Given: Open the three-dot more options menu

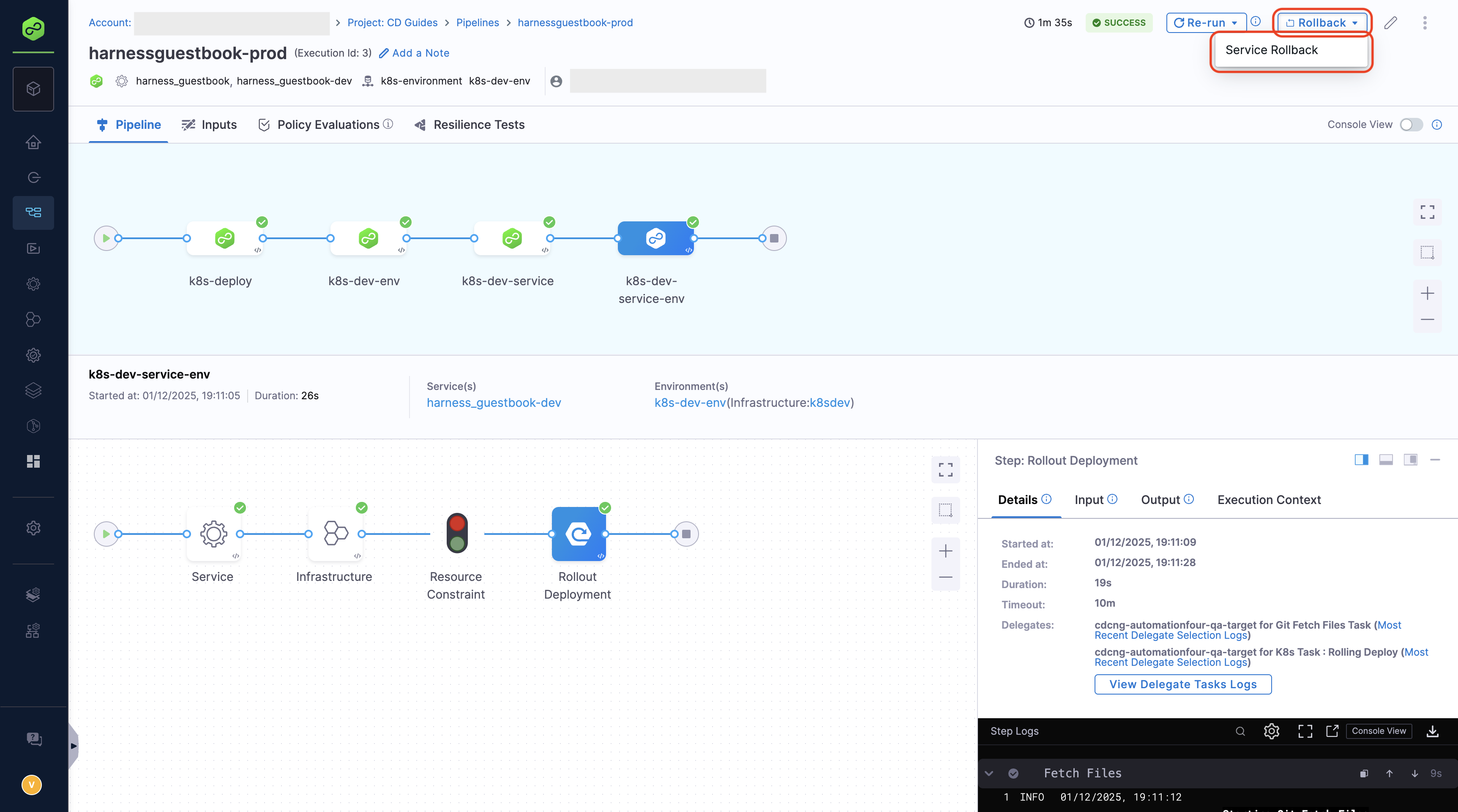Looking at the screenshot, I should tap(1425, 23).
